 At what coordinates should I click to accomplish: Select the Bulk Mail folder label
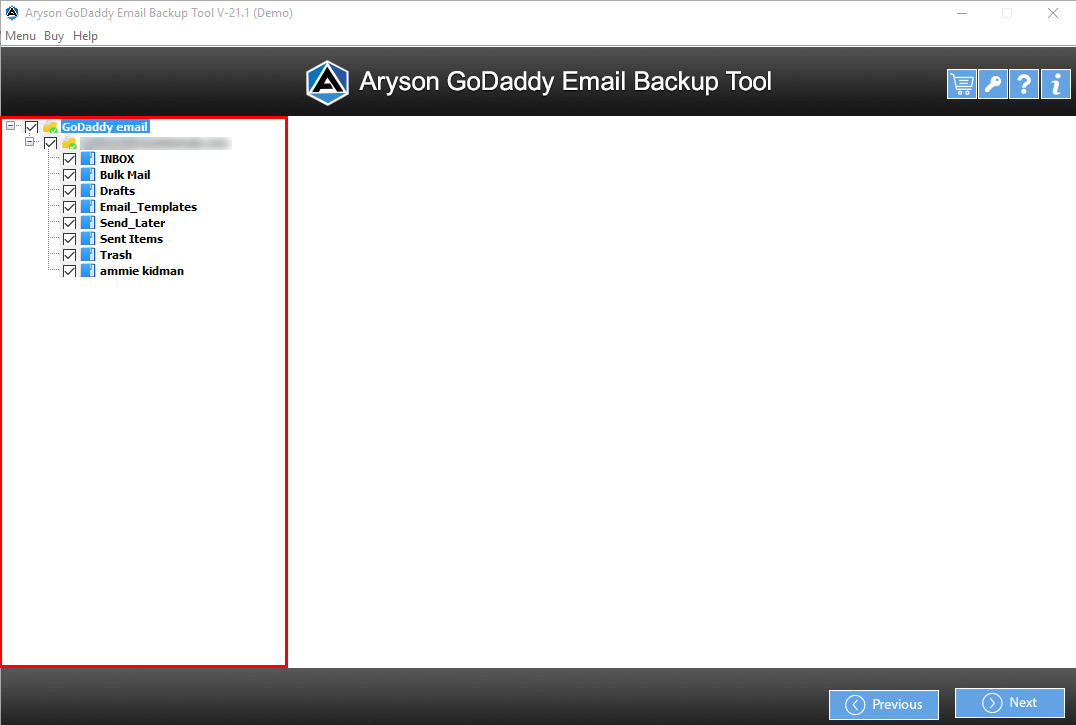(125, 175)
